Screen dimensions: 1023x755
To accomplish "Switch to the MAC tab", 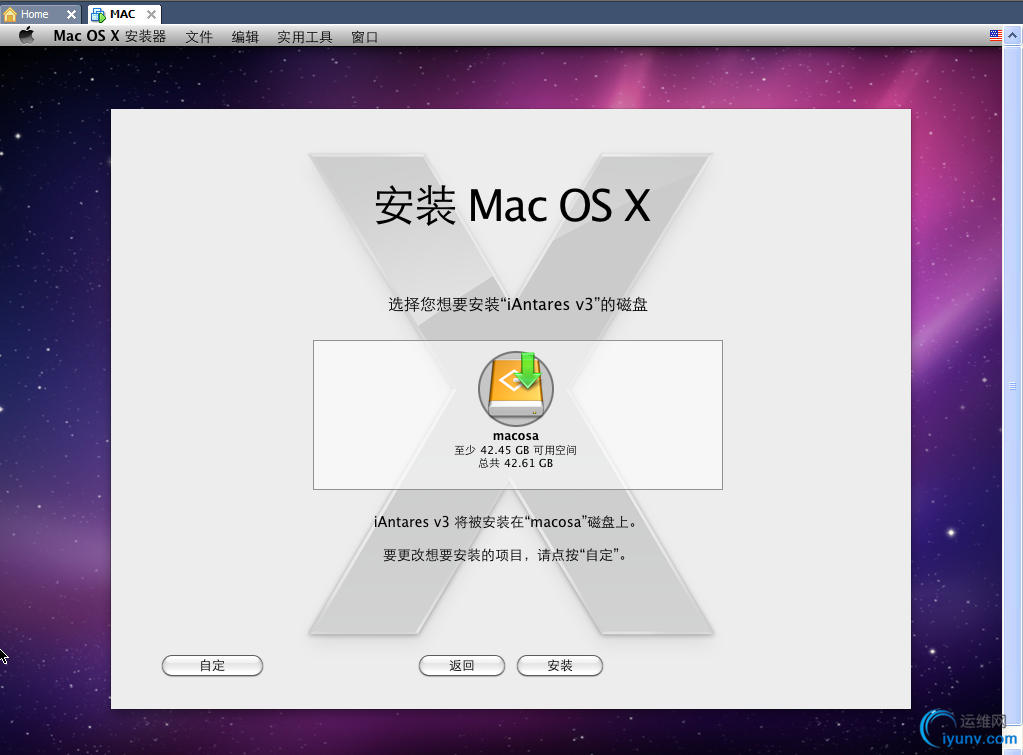I will pos(124,14).
